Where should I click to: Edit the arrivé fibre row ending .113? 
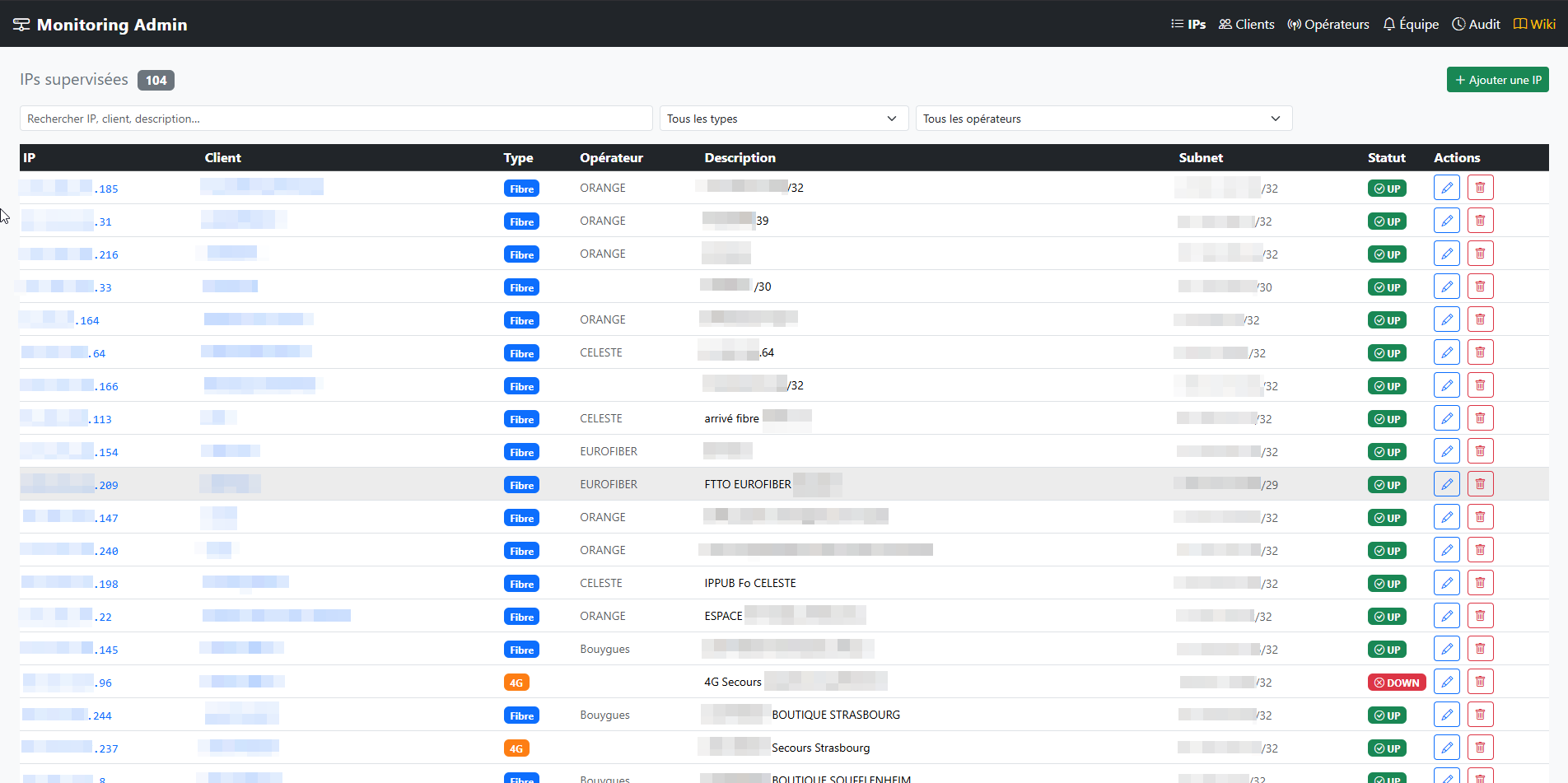click(x=1446, y=418)
